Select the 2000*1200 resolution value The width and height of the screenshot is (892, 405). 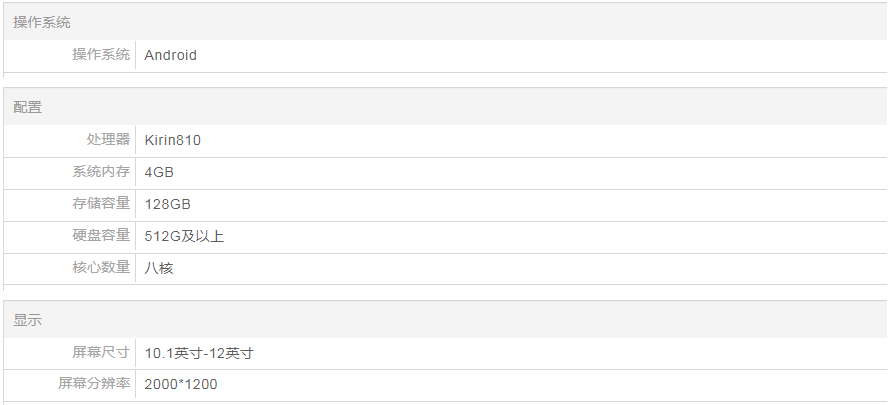(181, 384)
